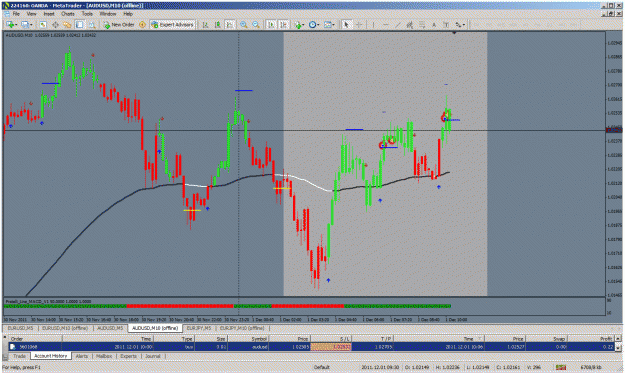Toggle the Expert Advisors button
This screenshot has height=373, width=625.
[x=173, y=25]
